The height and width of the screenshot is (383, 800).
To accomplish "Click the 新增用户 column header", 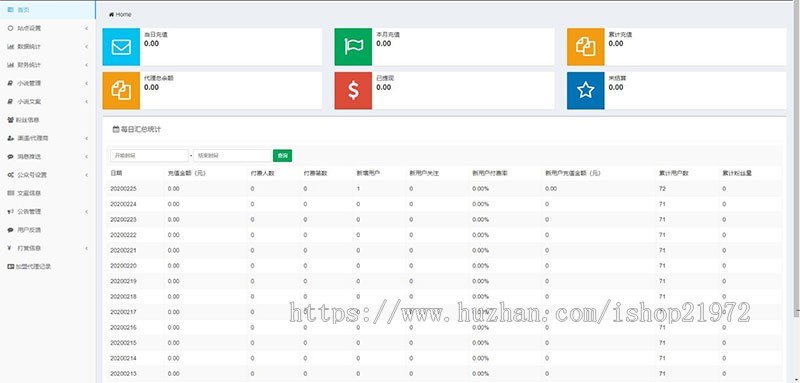I will tap(368, 173).
